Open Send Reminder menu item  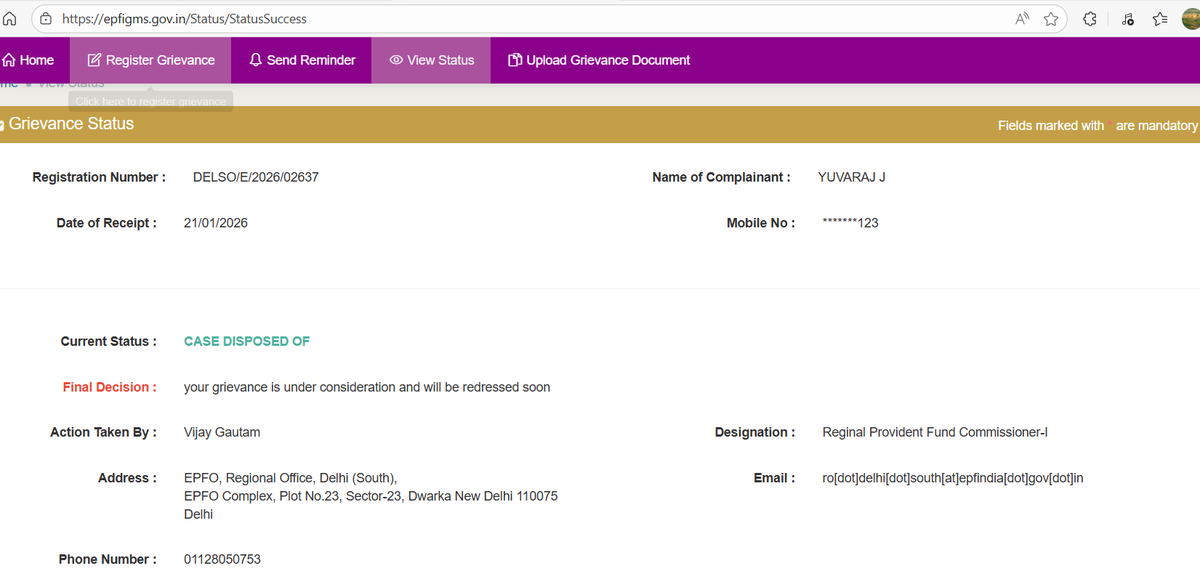pyautogui.click(x=302, y=60)
